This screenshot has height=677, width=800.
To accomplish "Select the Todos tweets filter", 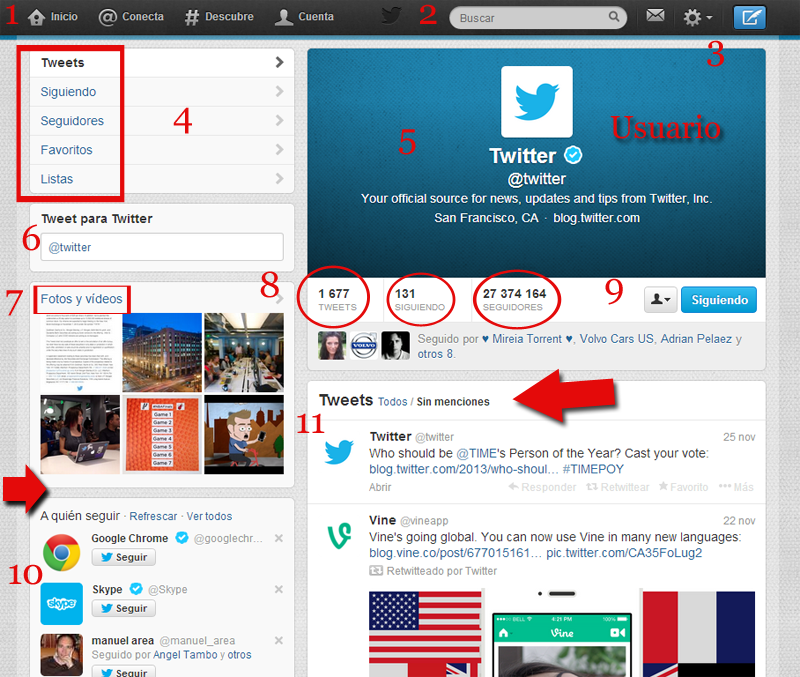I will coord(392,402).
